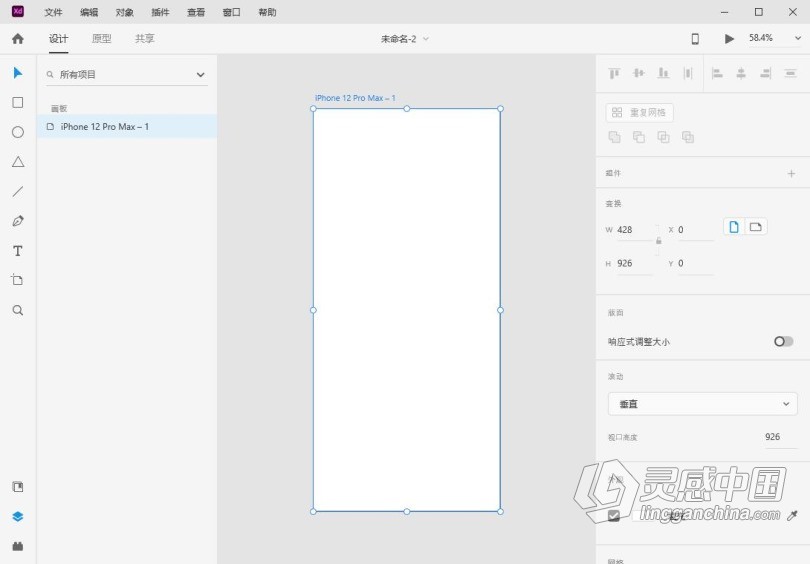The width and height of the screenshot is (810, 564).
Task: Align left edges
Action: pos(717,73)
